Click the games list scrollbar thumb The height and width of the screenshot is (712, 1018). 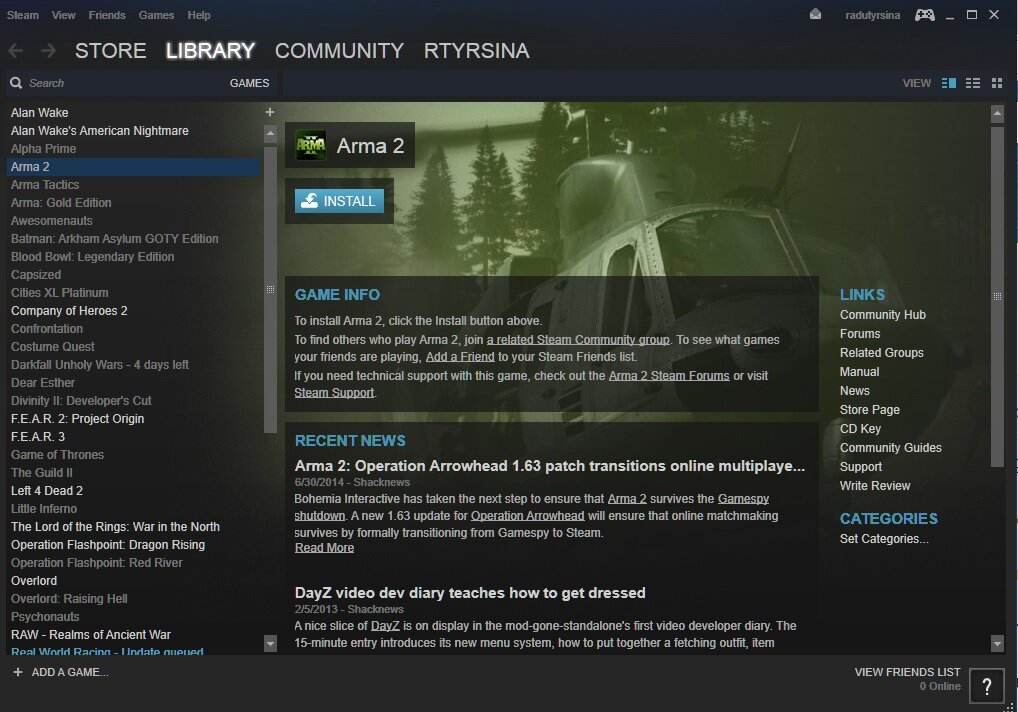pos(271,289)
